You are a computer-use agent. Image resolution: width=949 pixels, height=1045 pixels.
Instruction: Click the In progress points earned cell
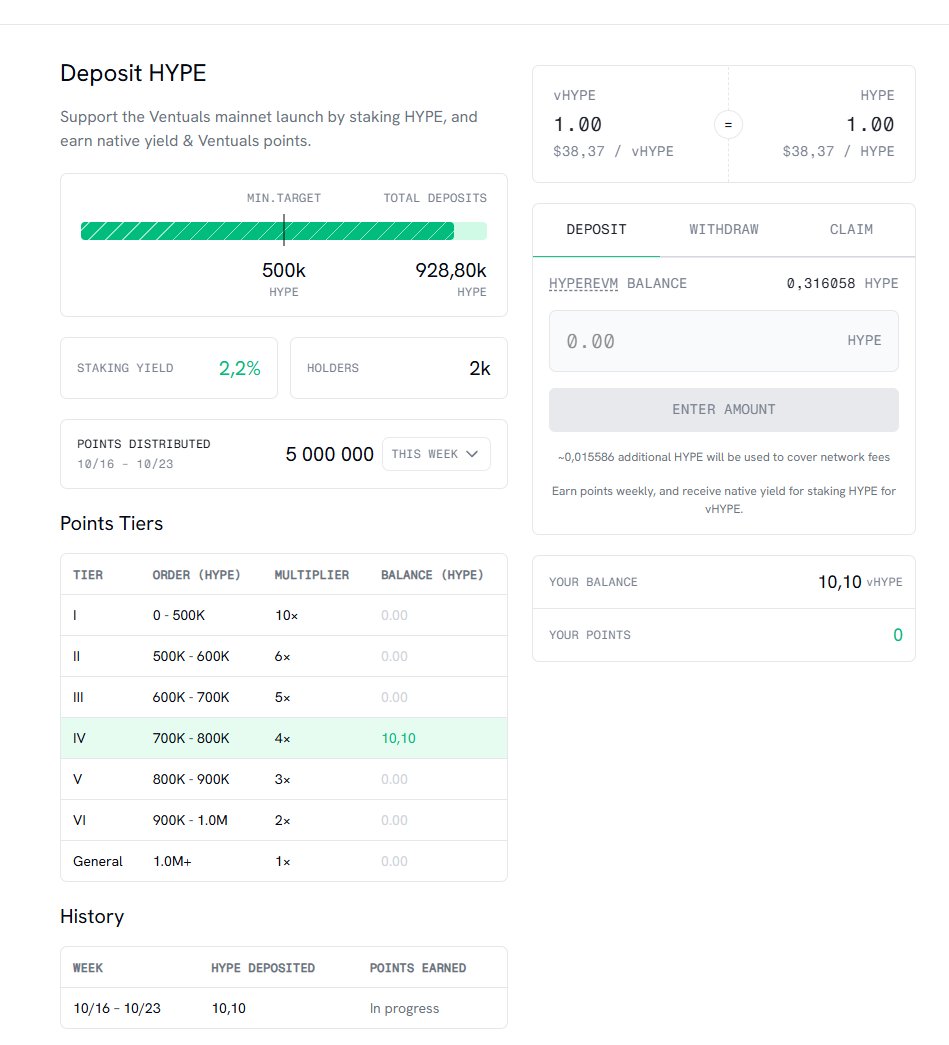[x=405, y=1008]
